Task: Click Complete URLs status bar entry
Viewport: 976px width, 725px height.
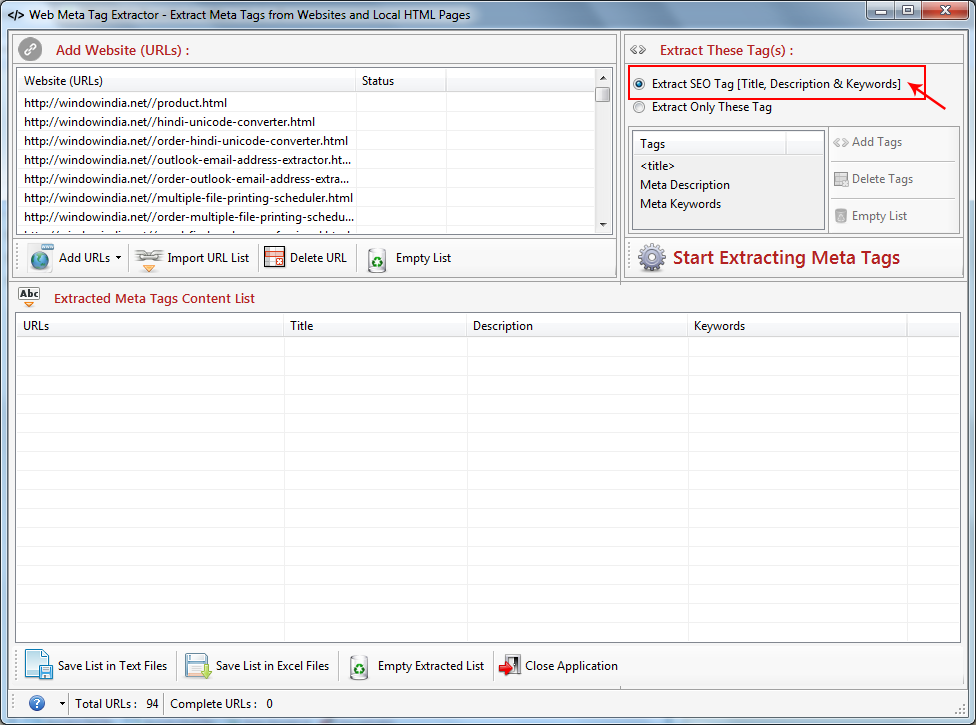Action: coord(221,704)
